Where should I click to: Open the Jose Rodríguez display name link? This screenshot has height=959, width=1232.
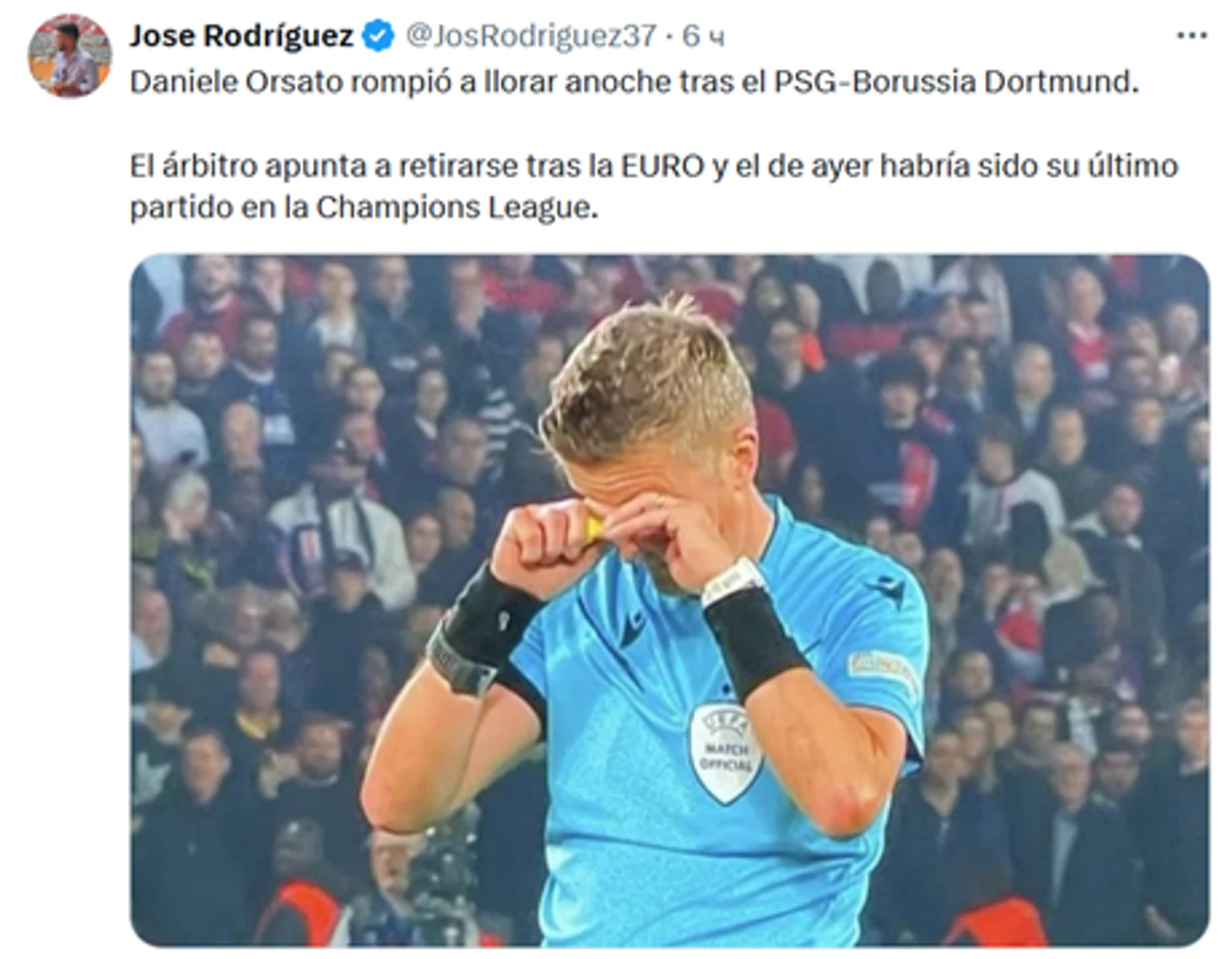tap(241, 35)
